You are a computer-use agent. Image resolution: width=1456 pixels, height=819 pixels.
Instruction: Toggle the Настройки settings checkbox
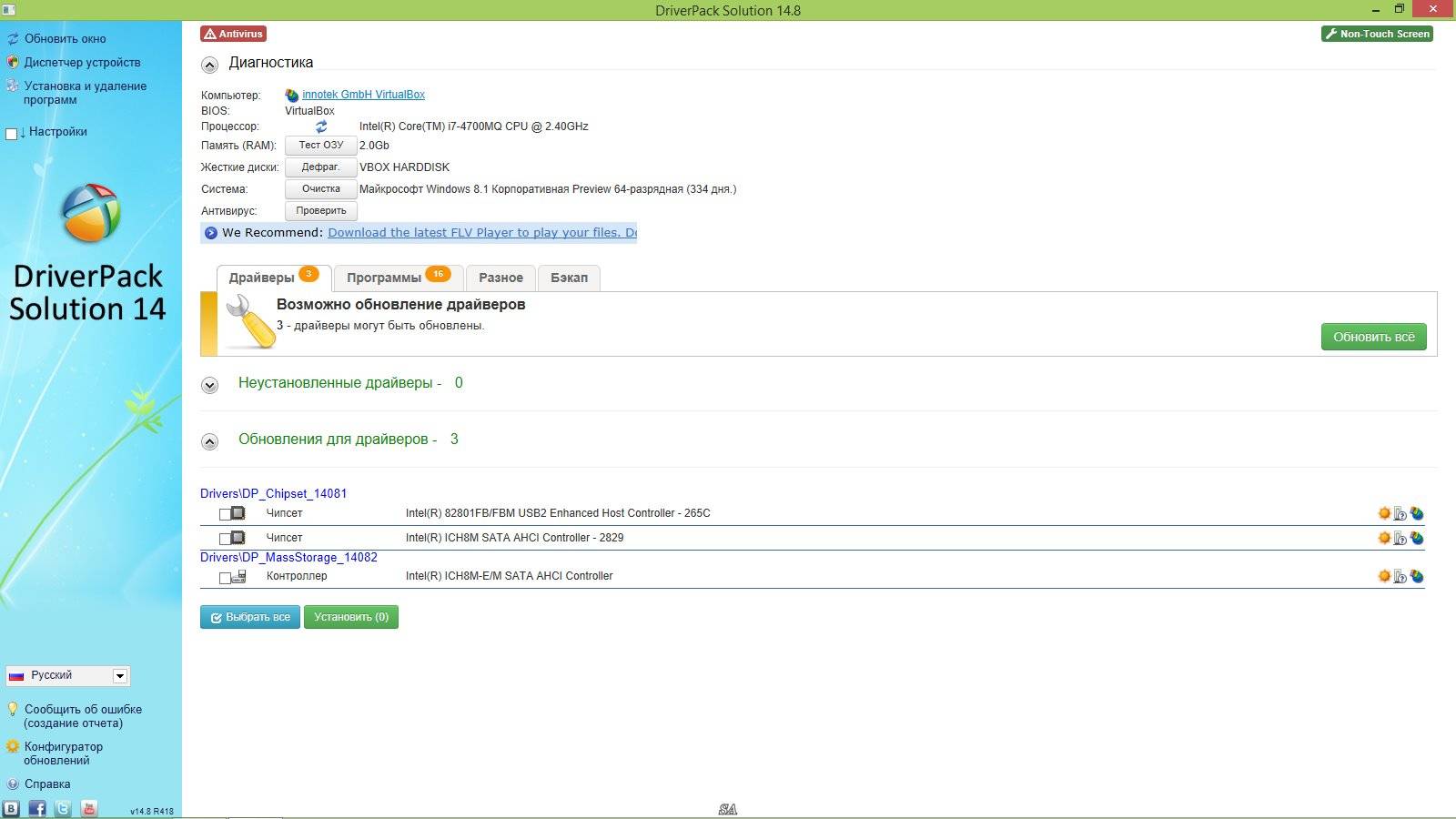click(12, 134)
